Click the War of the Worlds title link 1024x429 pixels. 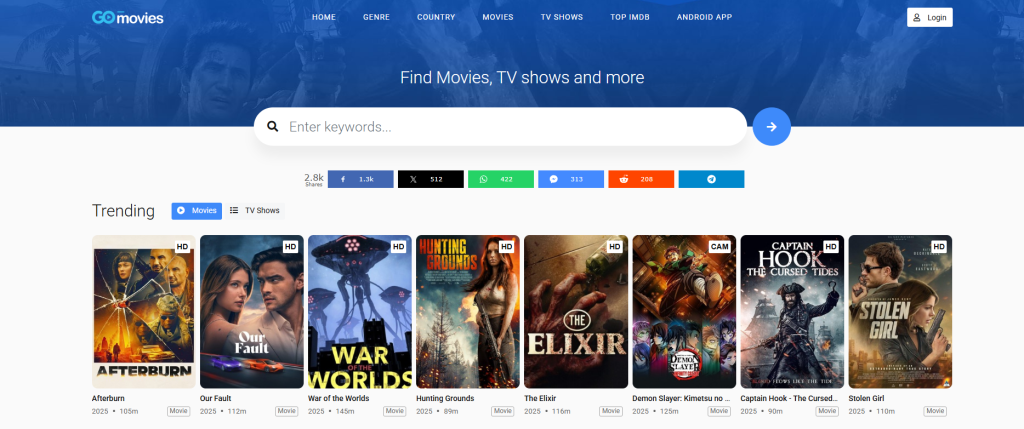click(x=338, y=398)
